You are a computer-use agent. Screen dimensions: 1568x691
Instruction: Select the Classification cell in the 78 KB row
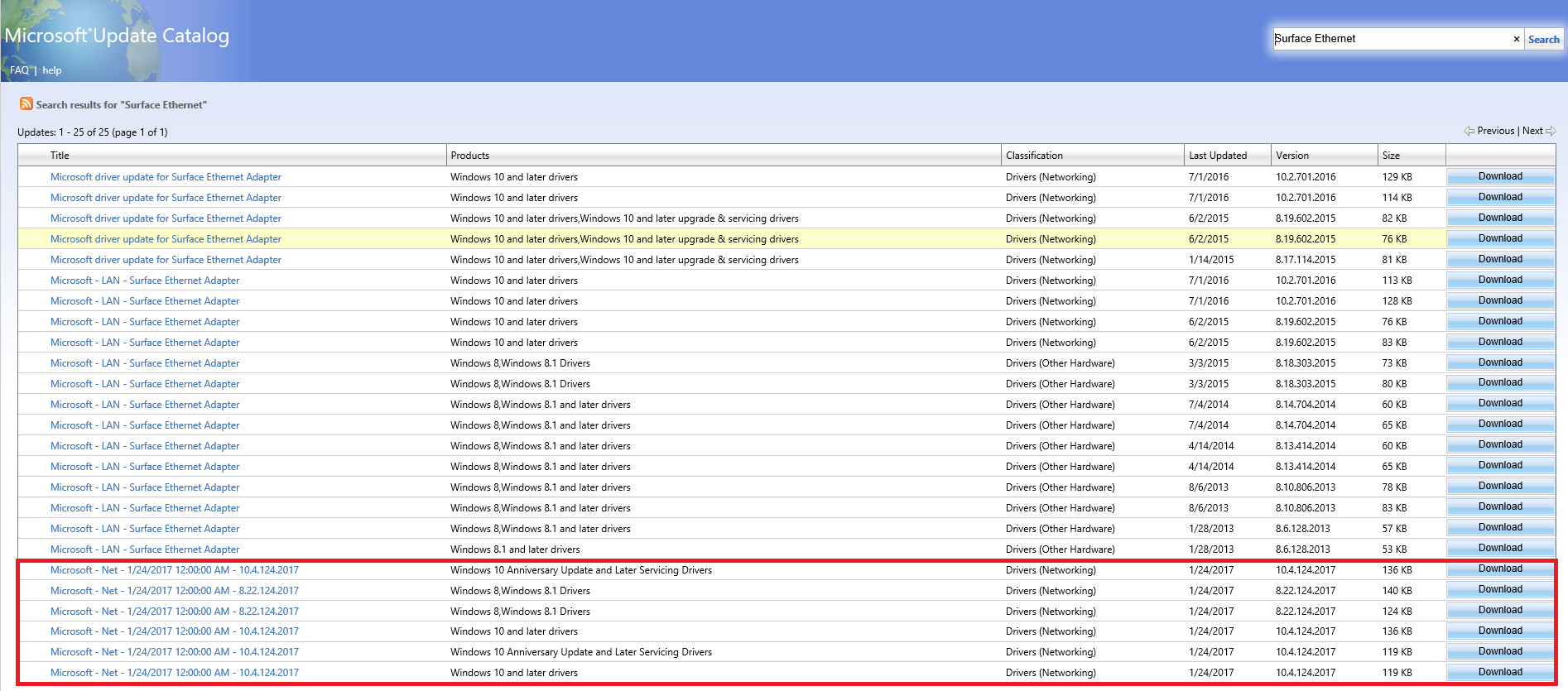coord(1061,487)
